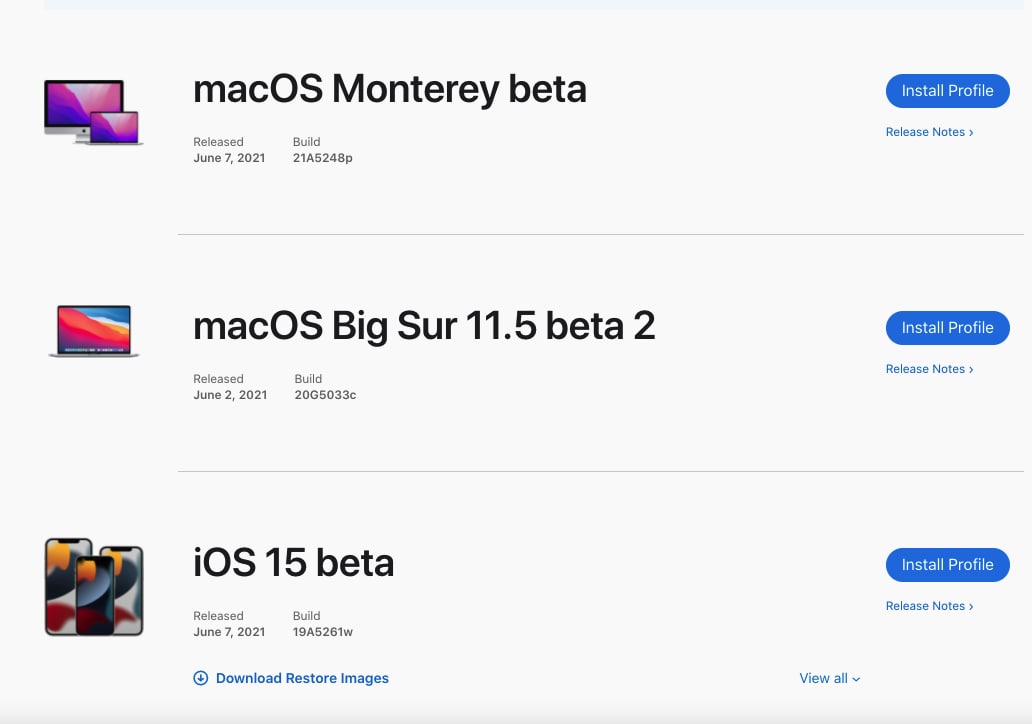This screenshot has width=1032, height=724.
Task: Click build number 20G5033c
Action: [325, 395]
